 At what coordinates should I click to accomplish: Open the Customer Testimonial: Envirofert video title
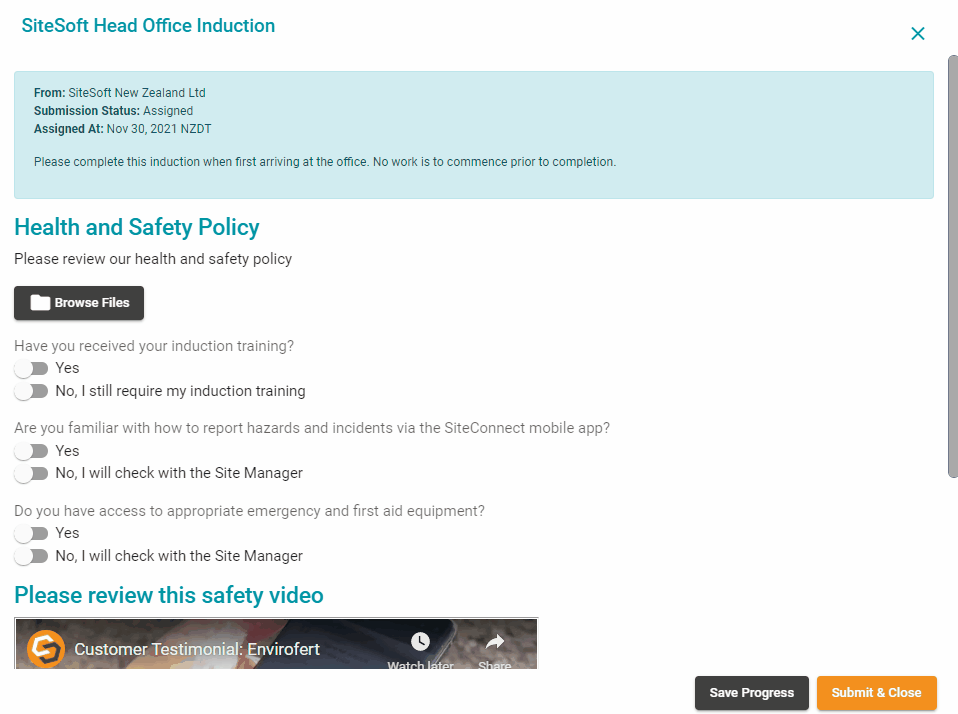click(x=197, y=649)
